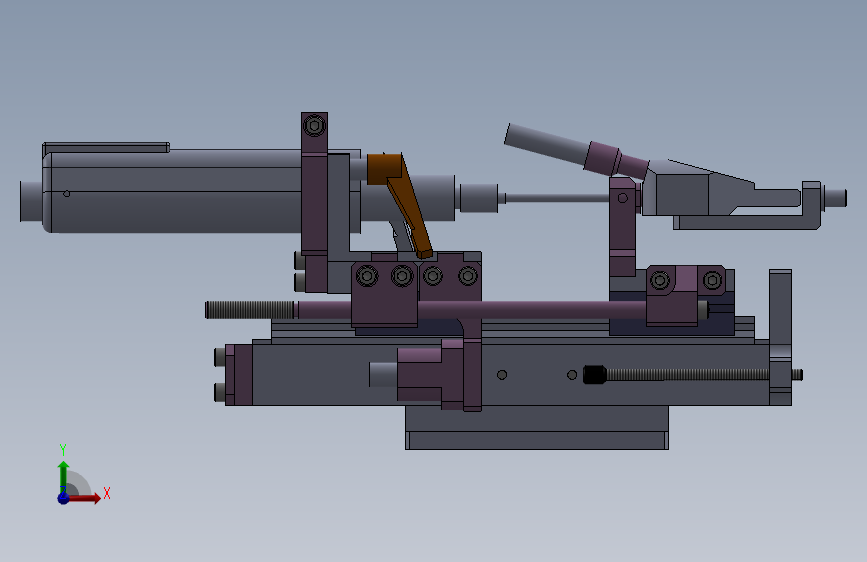The width and height of the screenshot is (867, 562).
Task: Select the end cap at cylinder's far left
Action: point(31,201)
